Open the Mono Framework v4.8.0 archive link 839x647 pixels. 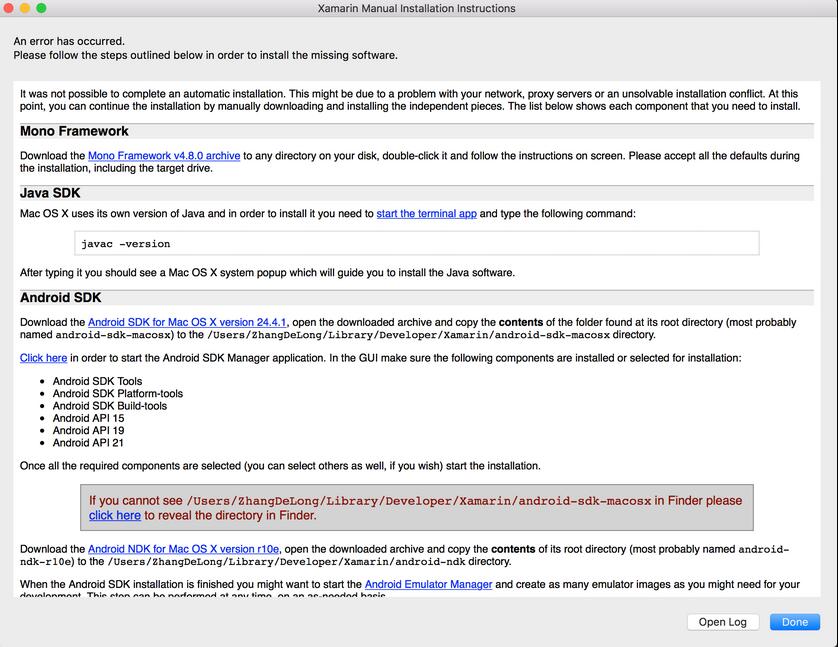164,156
